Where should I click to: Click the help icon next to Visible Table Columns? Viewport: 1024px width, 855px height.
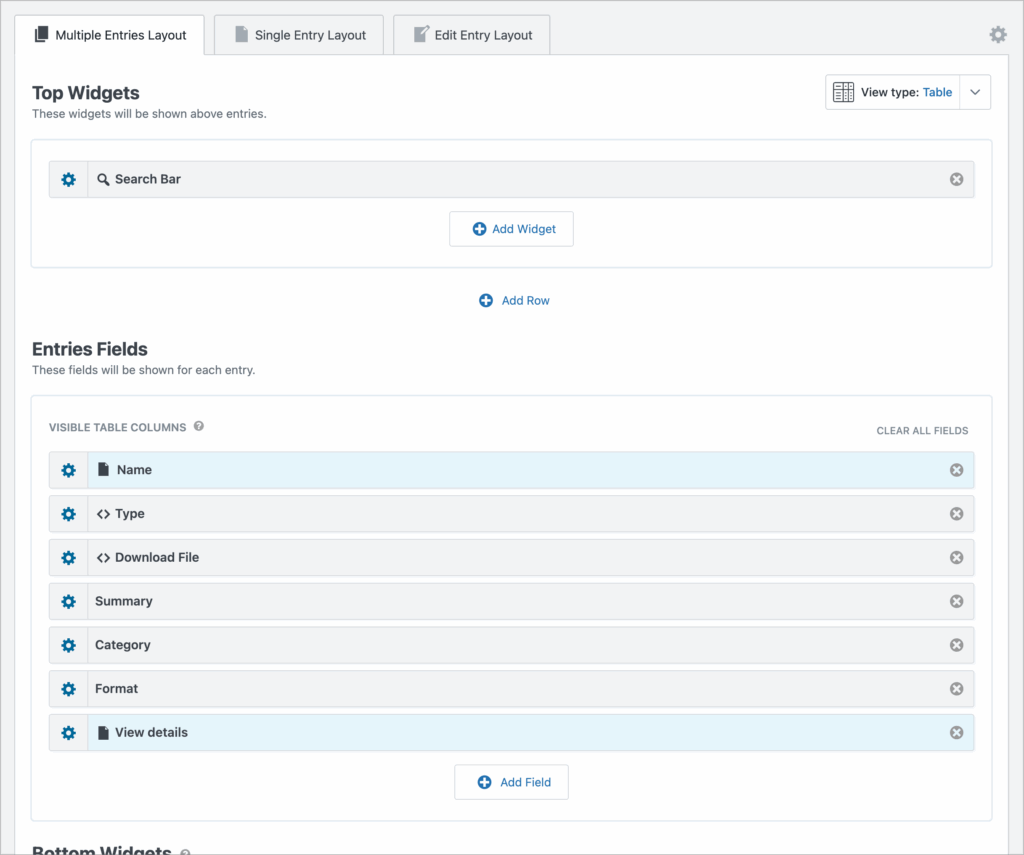[x=198, y=426]
